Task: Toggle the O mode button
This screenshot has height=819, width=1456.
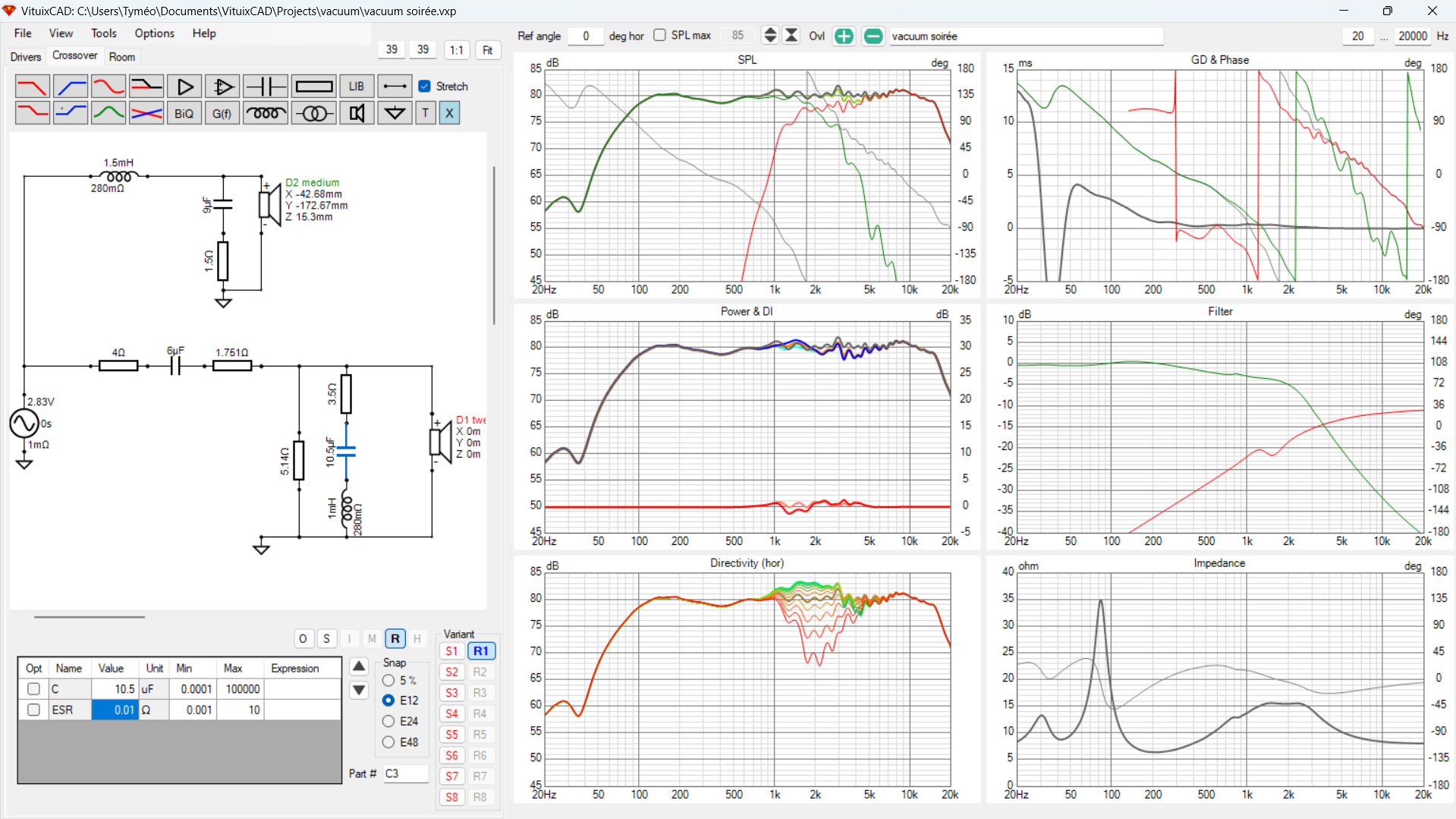Action: coord(303,639)
